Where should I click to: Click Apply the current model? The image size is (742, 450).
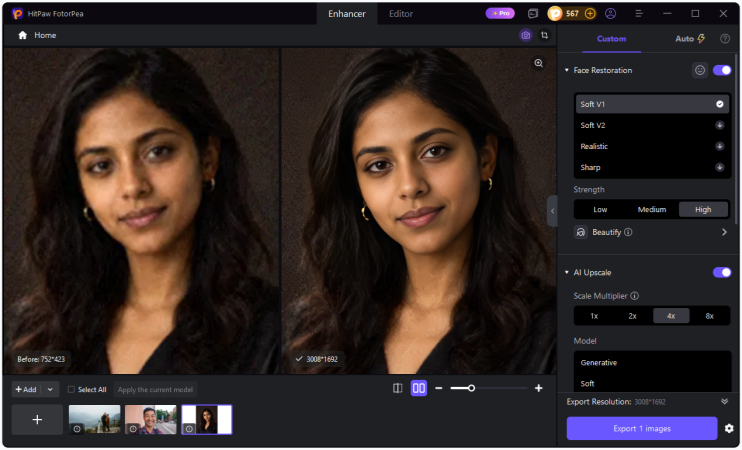pyautogui.click(x=155, y=389)
